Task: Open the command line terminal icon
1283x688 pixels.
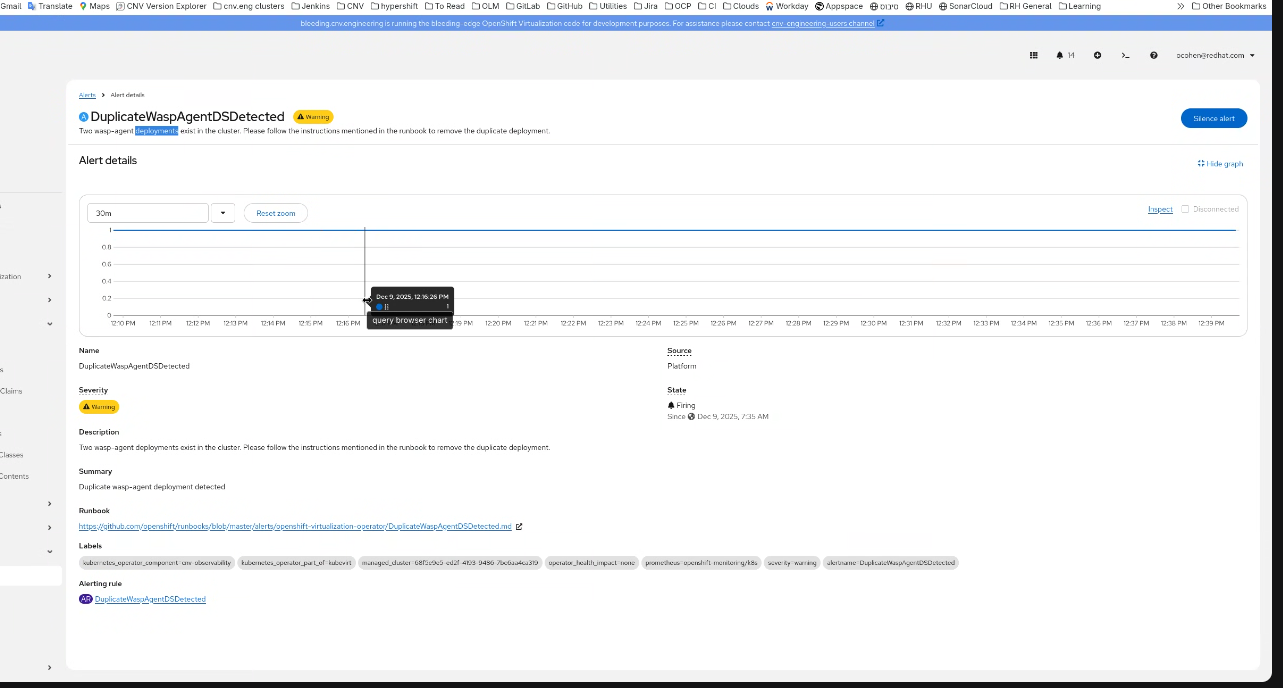Action: click(x=1125, y=55)
